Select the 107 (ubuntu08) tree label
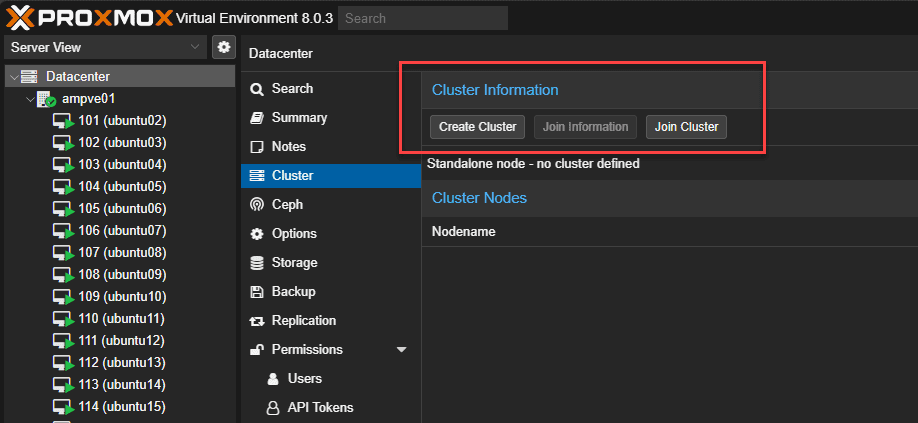This screenshot has width=918, height=423. 122,253
